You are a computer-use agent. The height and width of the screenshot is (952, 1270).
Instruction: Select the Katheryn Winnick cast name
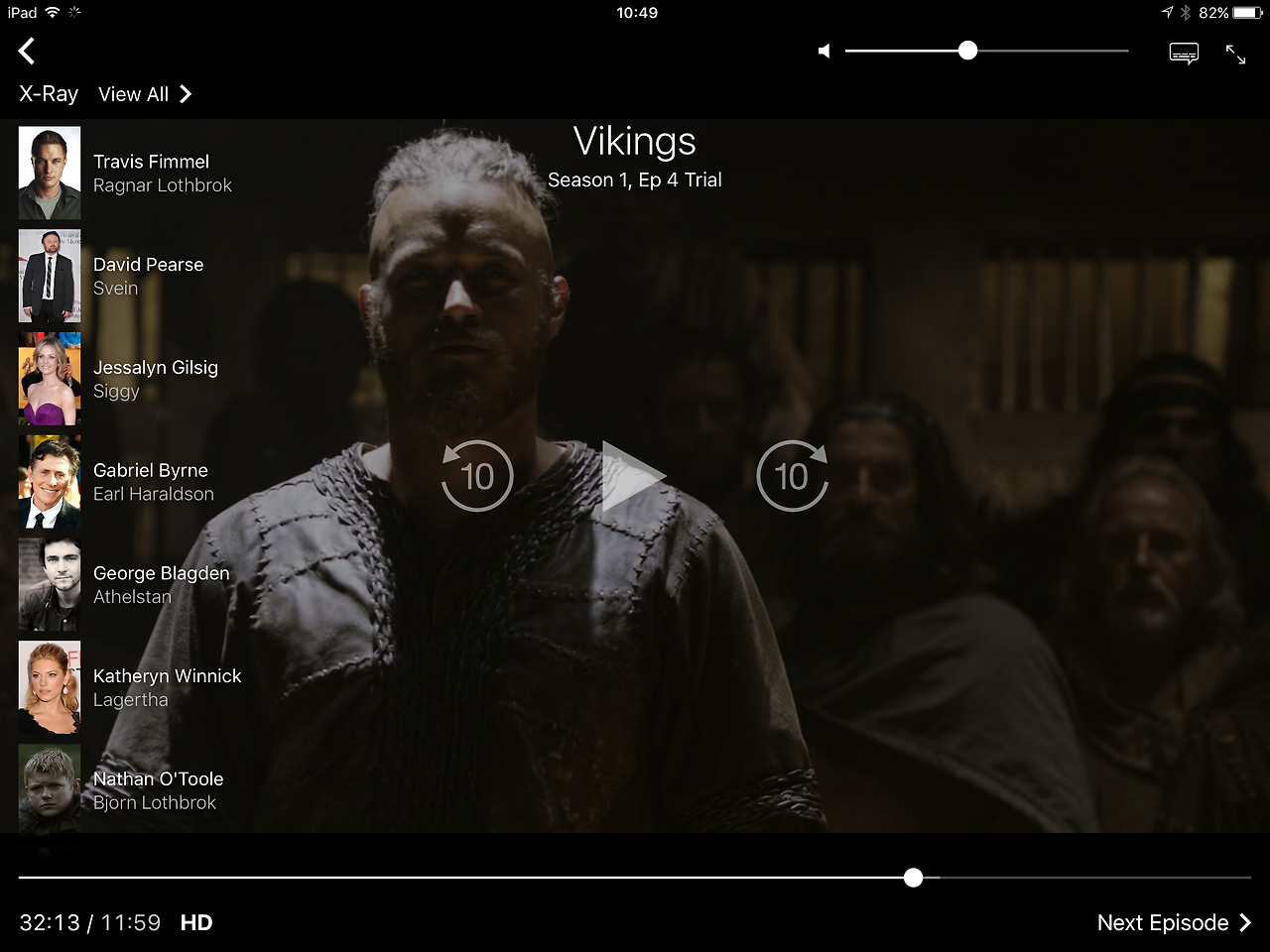click(x=168, y=676)
